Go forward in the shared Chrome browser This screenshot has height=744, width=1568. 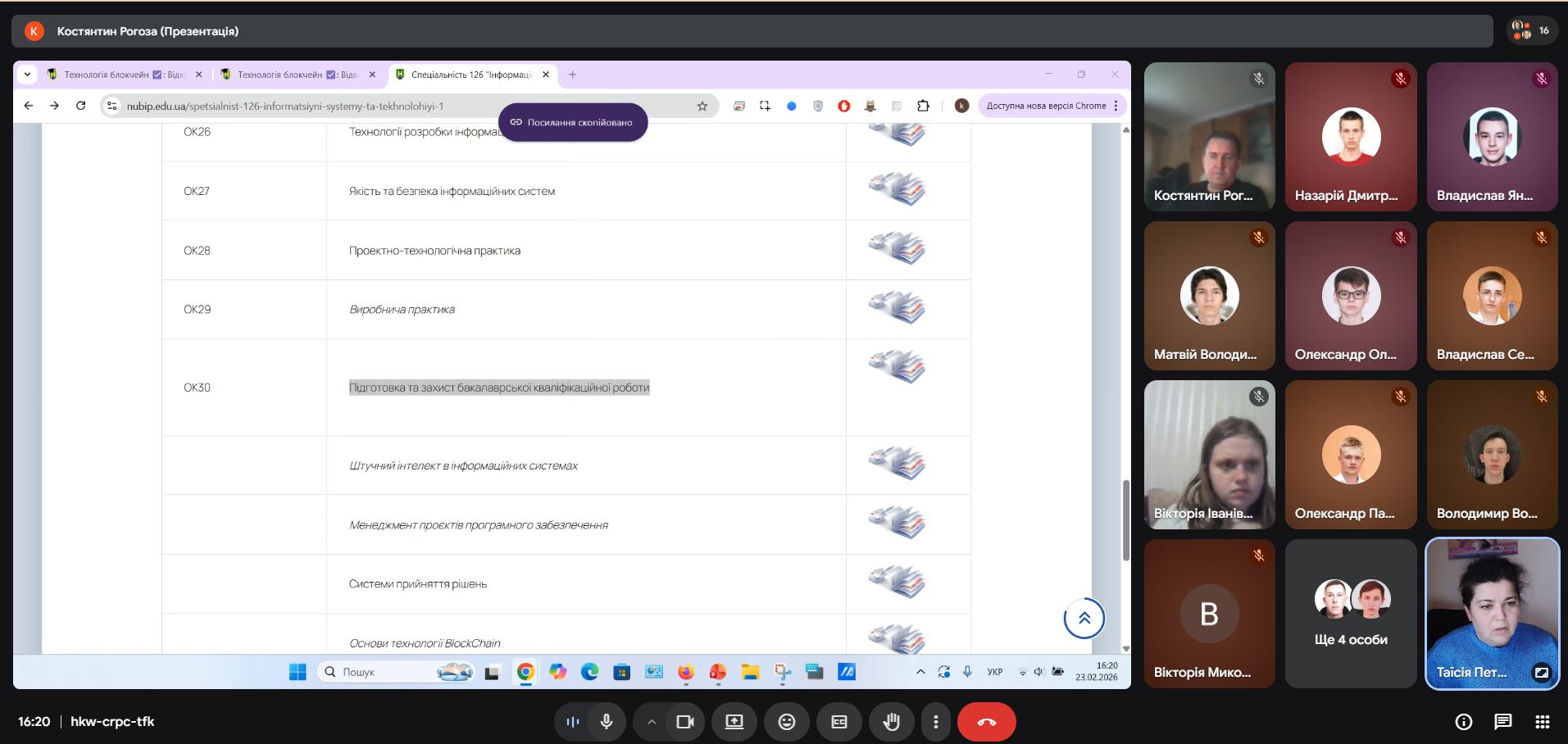54,106
